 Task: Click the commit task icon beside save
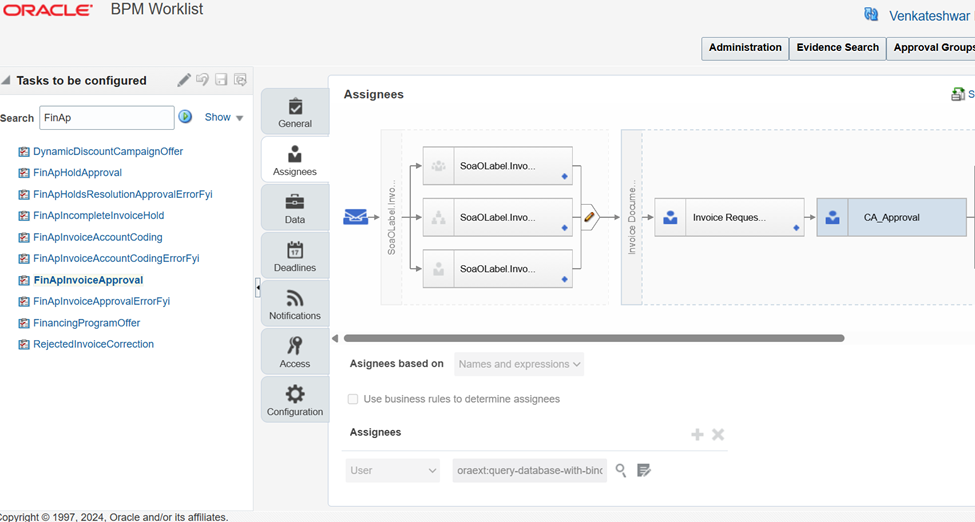pyautogui.click(x=240, y=80)
